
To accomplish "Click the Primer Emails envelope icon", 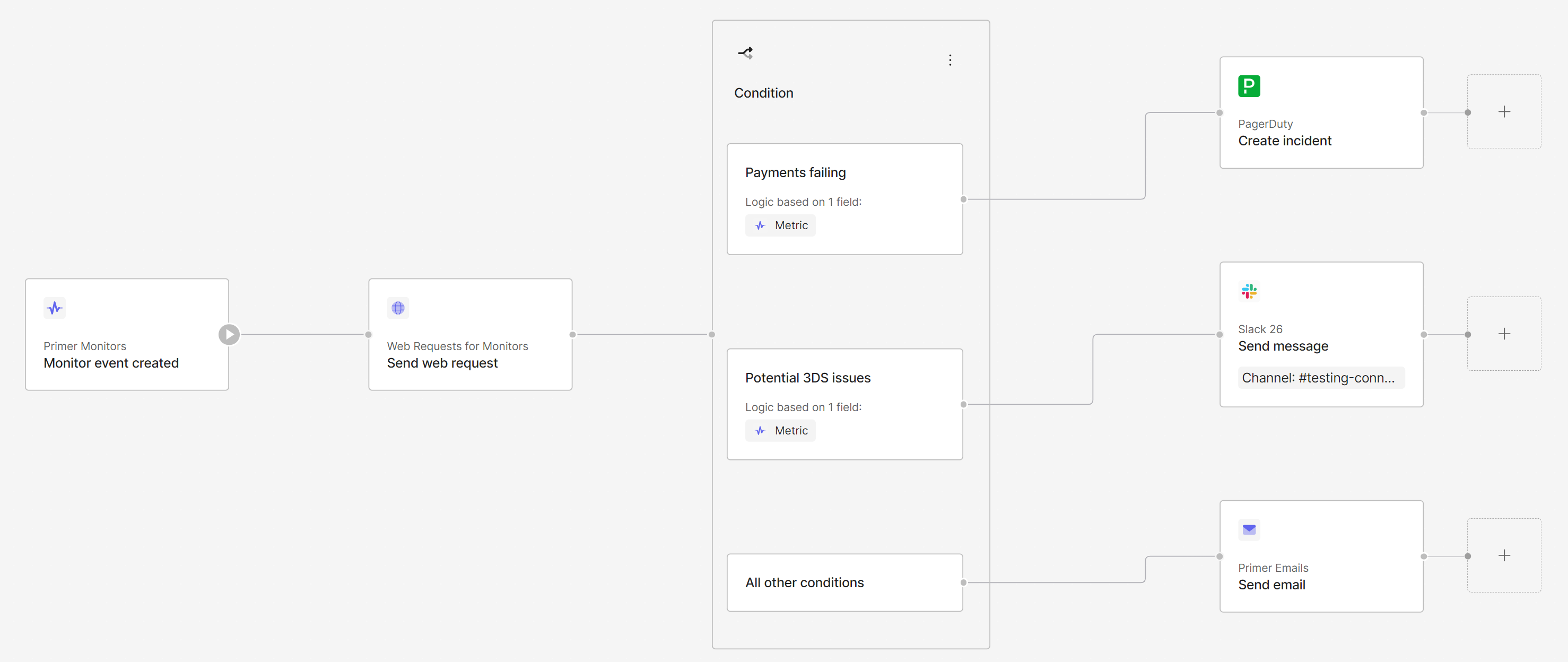I will click(1249, 529).
